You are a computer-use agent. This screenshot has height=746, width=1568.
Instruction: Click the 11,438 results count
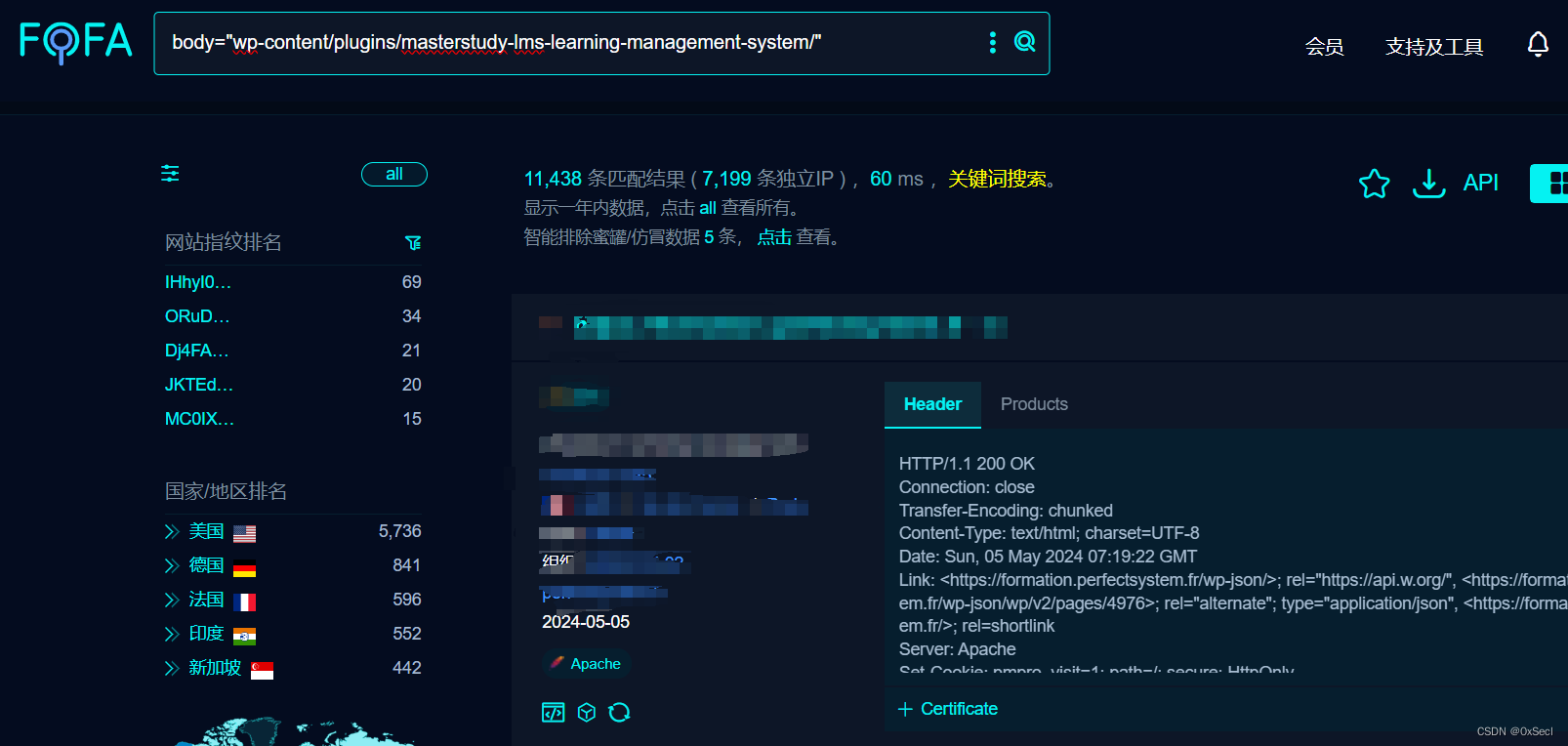tap(553, 179)
